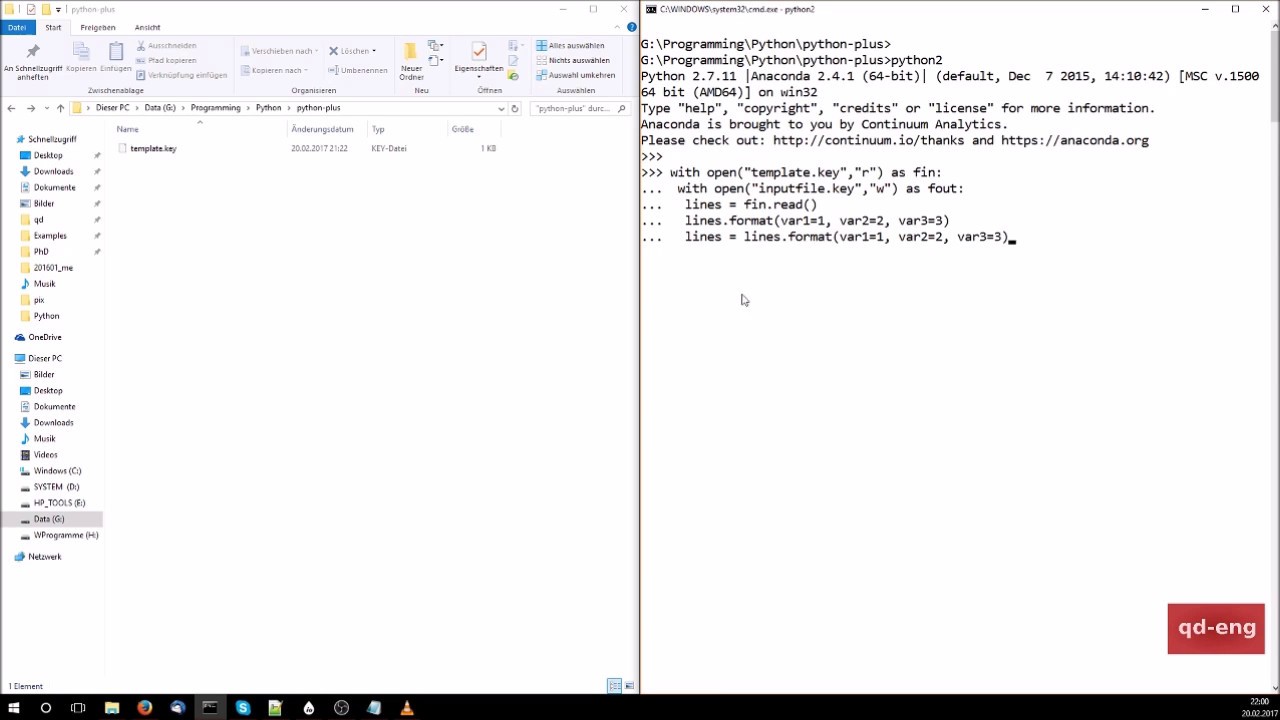1280x720 pixels.
Task: Click Auswahl umkehren
Action: [x=575, y=75]
